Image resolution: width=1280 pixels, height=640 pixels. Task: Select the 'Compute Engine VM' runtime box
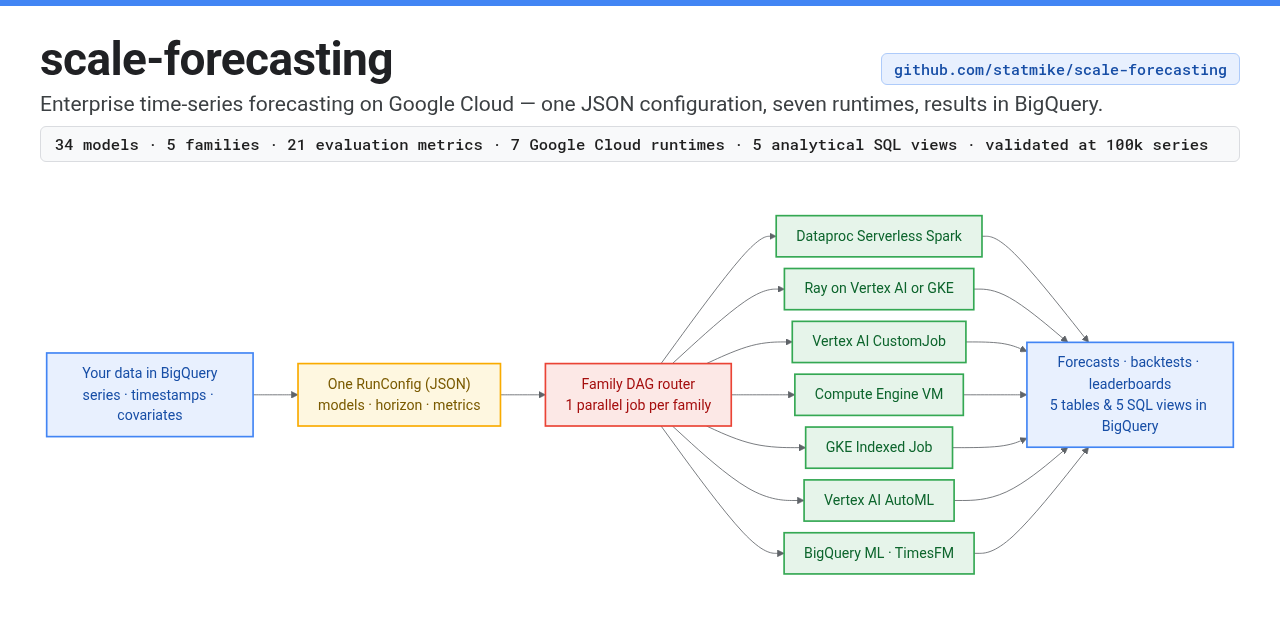(x=879, y=395)
